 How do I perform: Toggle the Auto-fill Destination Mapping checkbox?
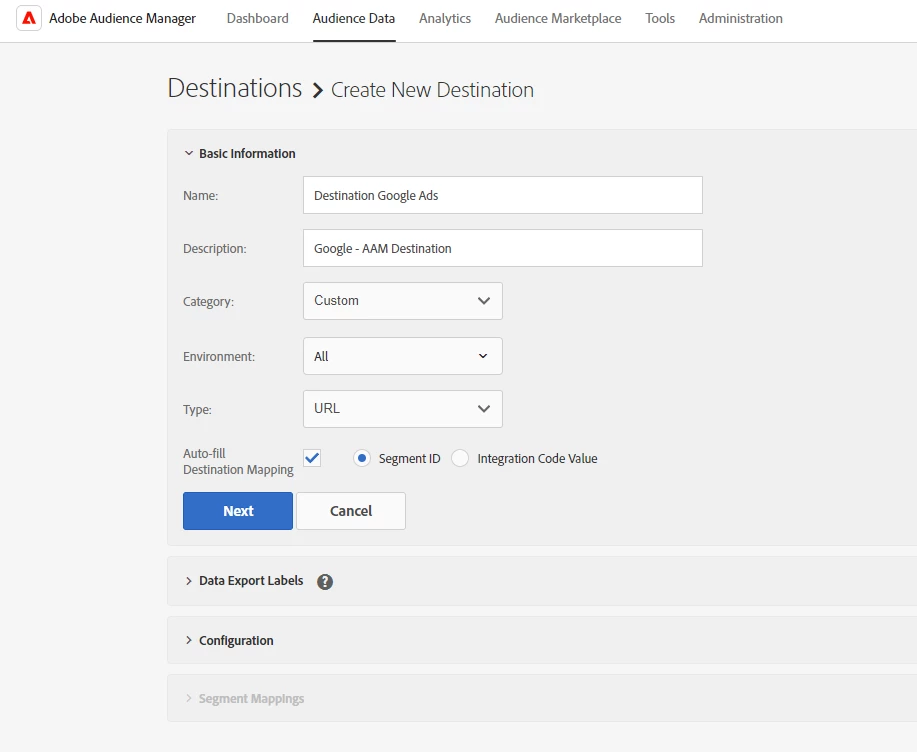(312, 458)
